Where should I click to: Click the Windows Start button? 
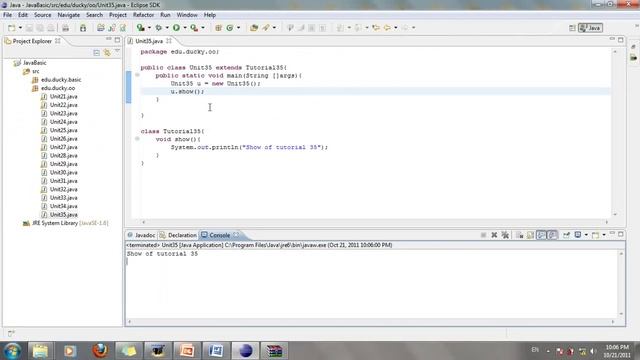(x=12, y=351)
